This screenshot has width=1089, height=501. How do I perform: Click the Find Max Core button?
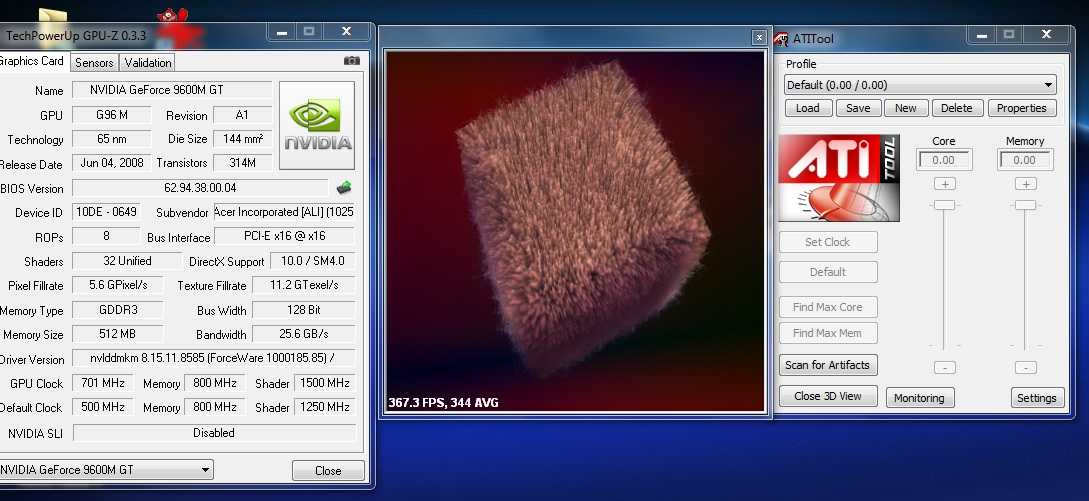pyautogui.click(x=828, y=307)
